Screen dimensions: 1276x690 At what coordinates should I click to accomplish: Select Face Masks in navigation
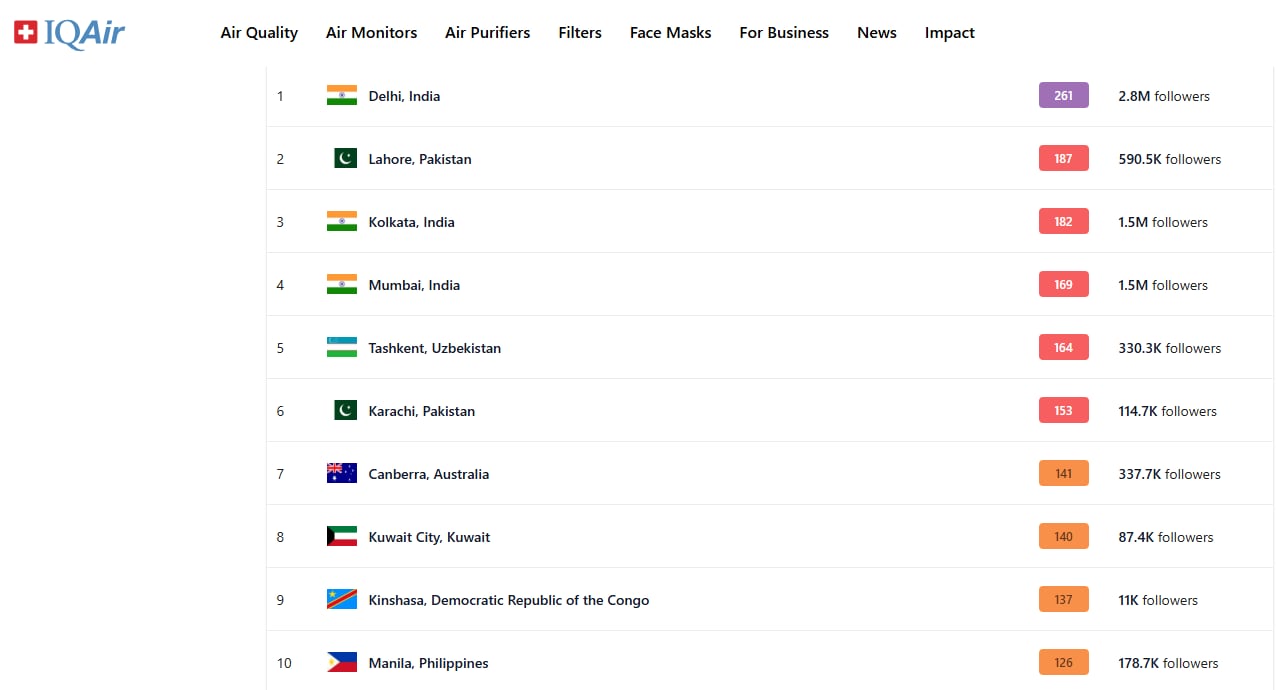pos(670,33)
